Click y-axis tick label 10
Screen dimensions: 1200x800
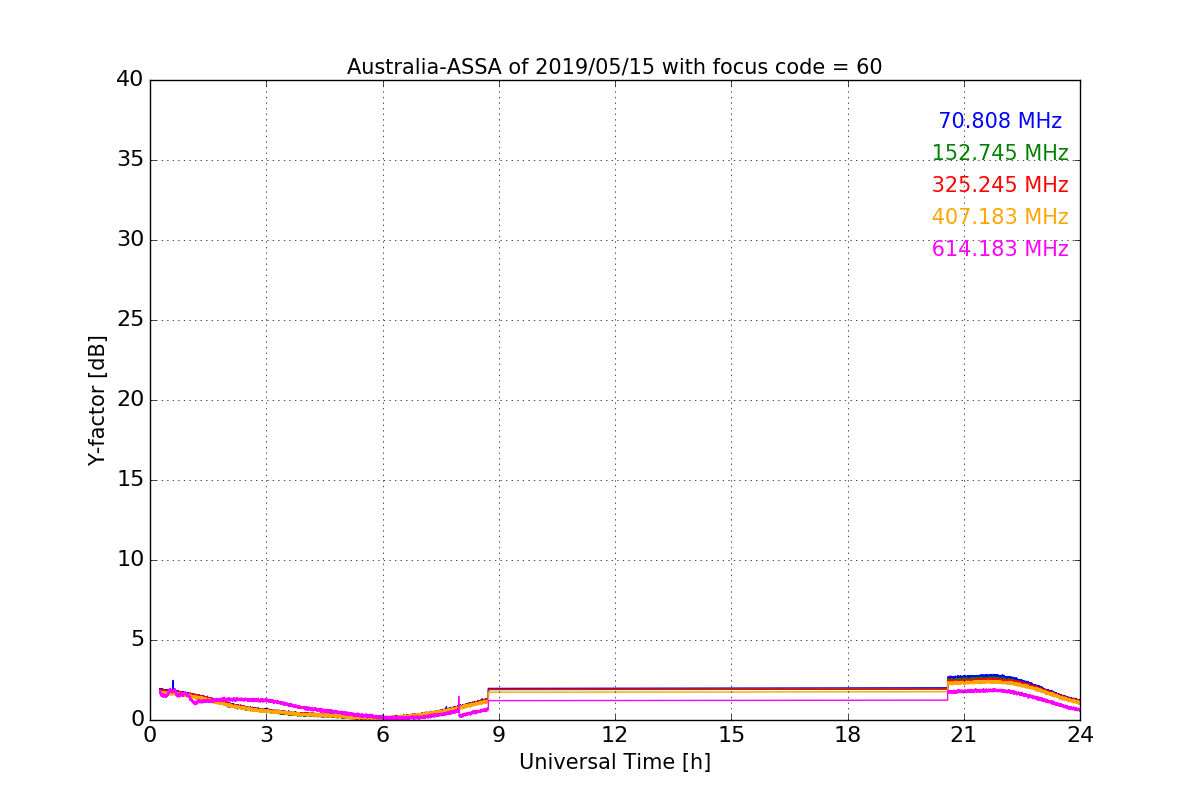pyautogui.click(x=130, y=560)
